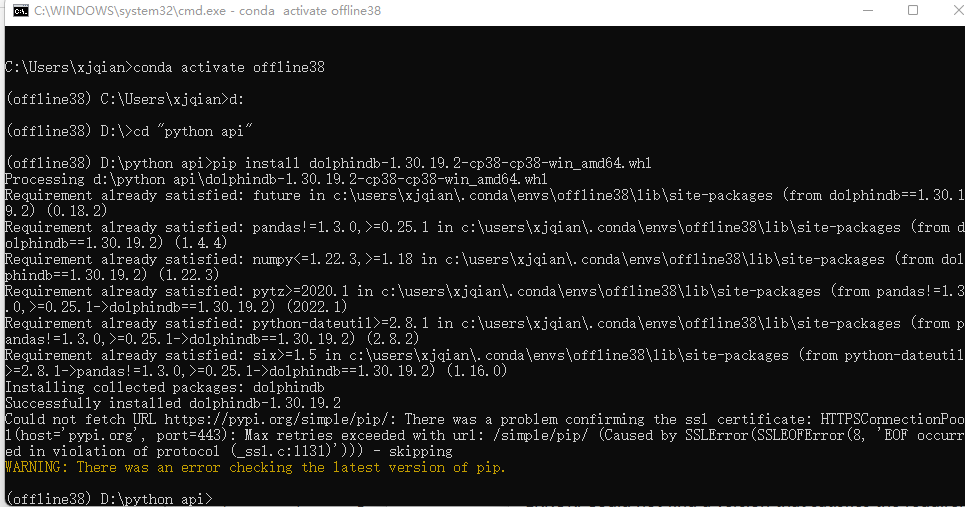This screenshot has height=507, width=965.
Task: Click the 'C:\Users\xjqian>d:' drive change line
Action: [x=125, y=100]
